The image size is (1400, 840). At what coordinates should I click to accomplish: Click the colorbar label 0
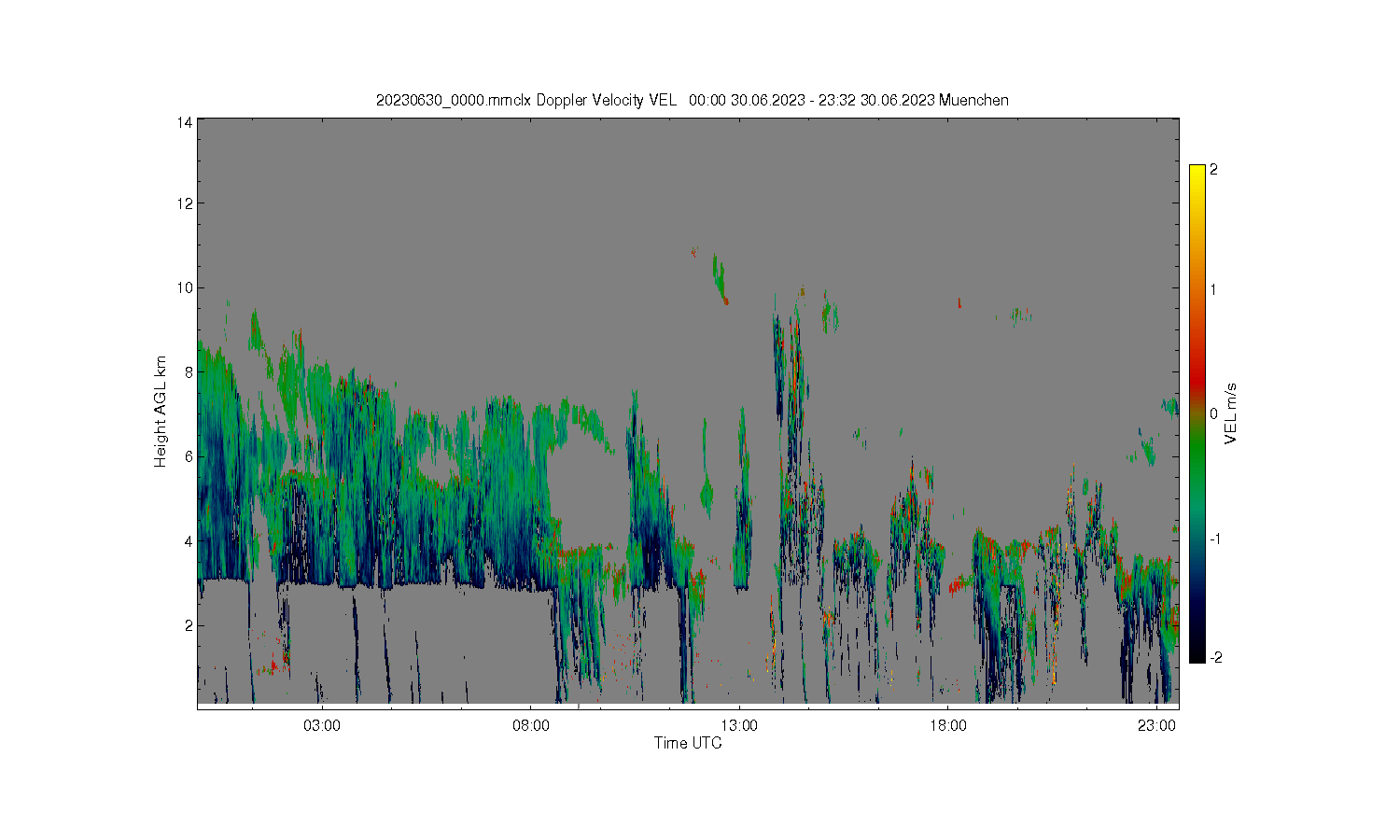[x=1213, y=413]
